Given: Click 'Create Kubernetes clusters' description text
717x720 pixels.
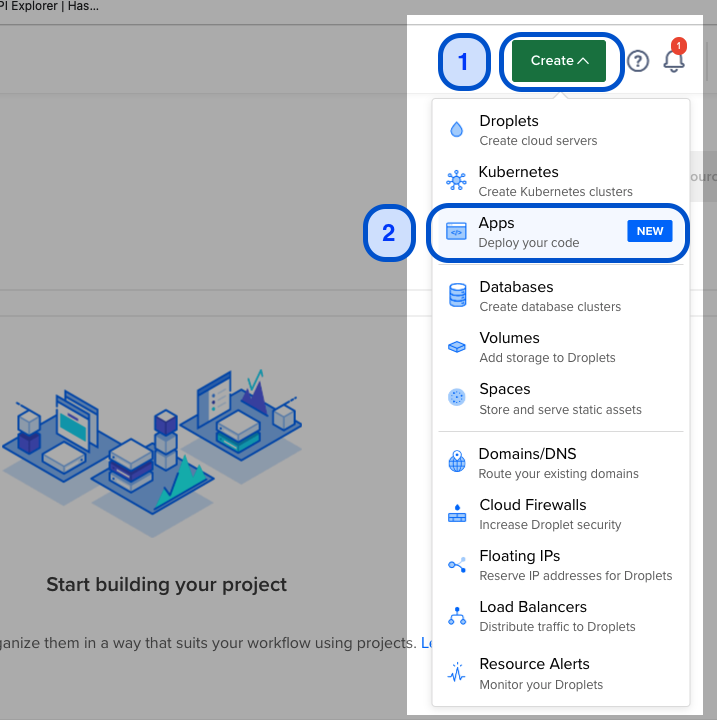Looking at the screenshot, I should (x=555, y=191).
